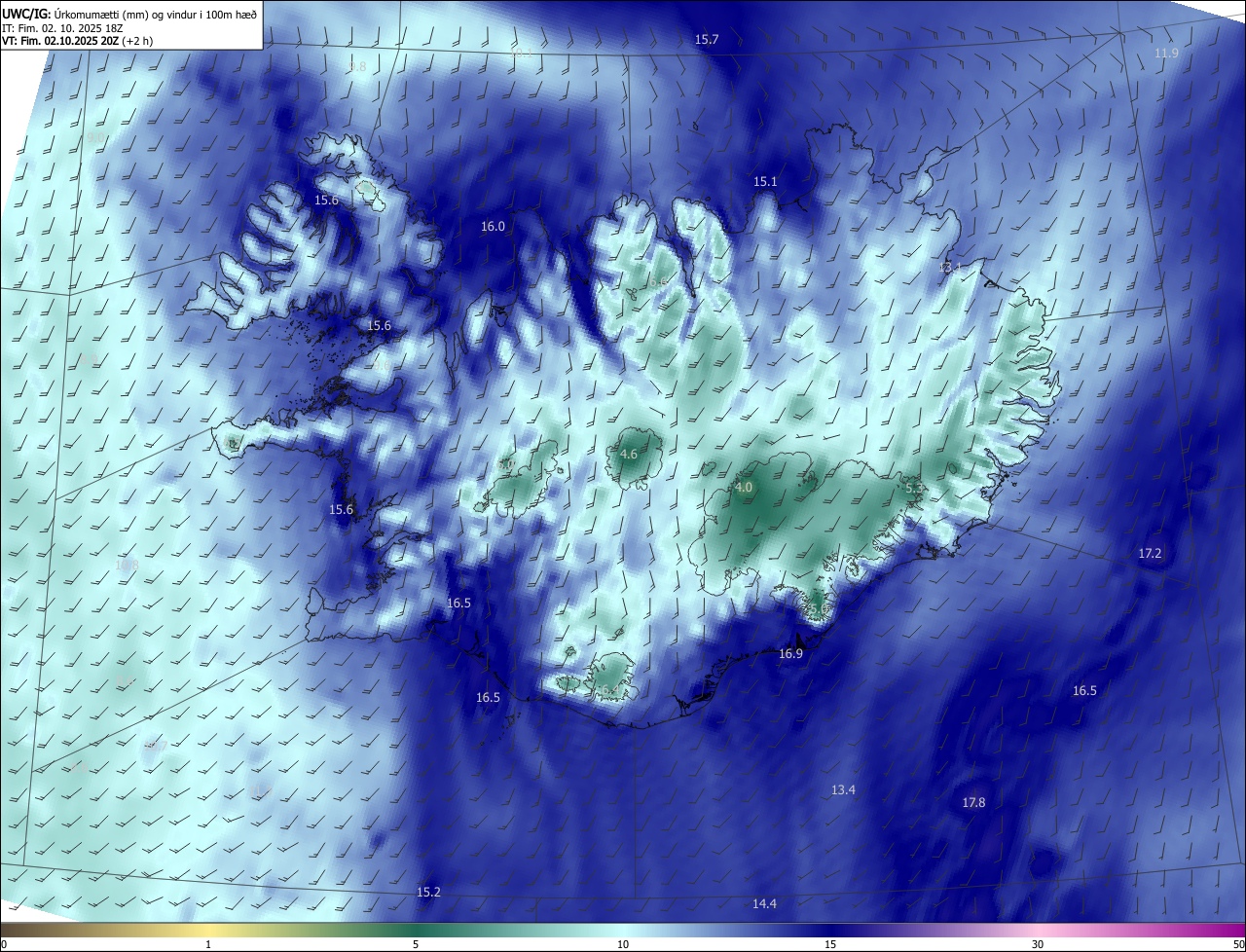Click the 11.9 value label
This screenshot has height=952, width=1246.
[1166, 54]
